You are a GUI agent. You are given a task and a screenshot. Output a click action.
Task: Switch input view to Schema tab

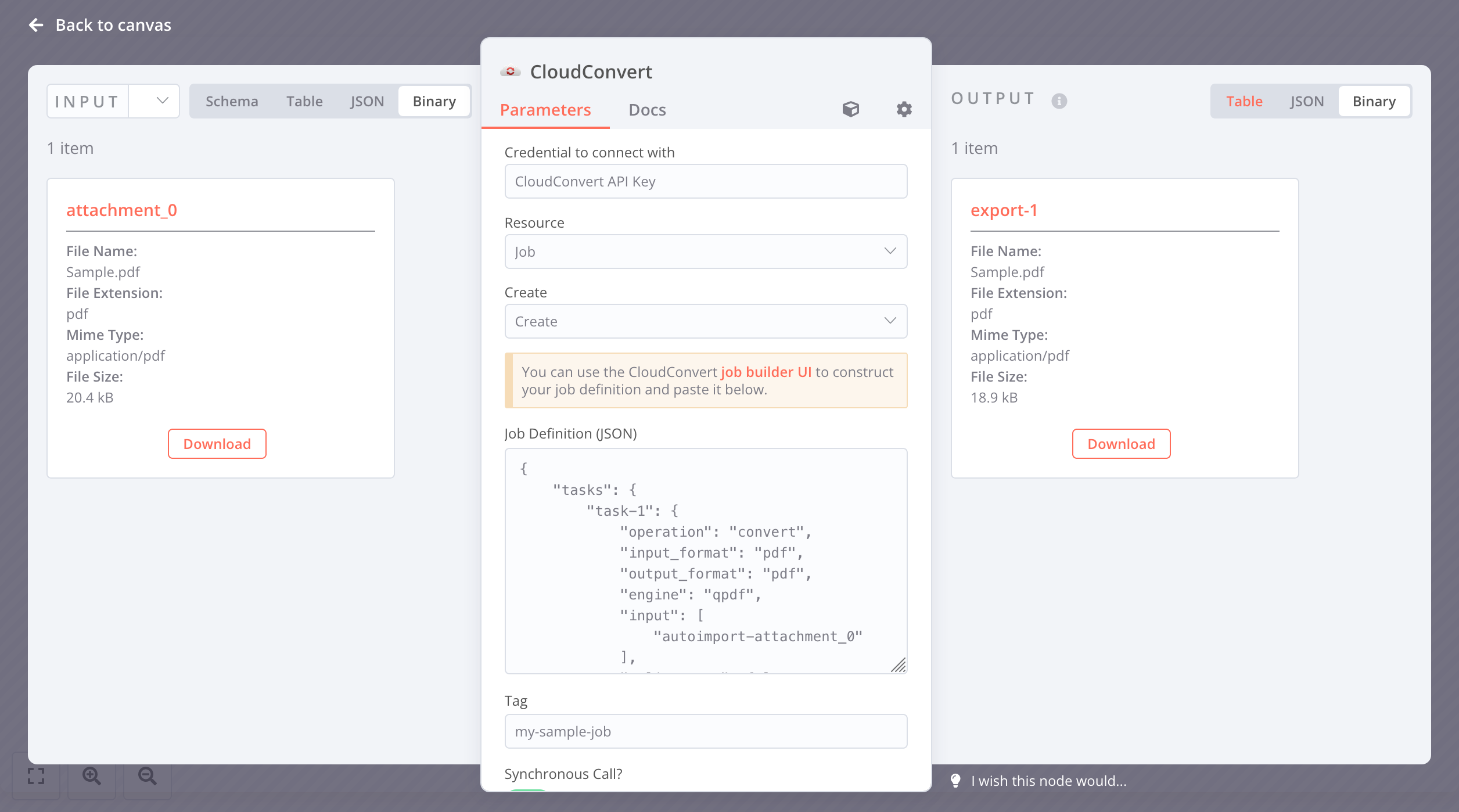pos(232,101)
